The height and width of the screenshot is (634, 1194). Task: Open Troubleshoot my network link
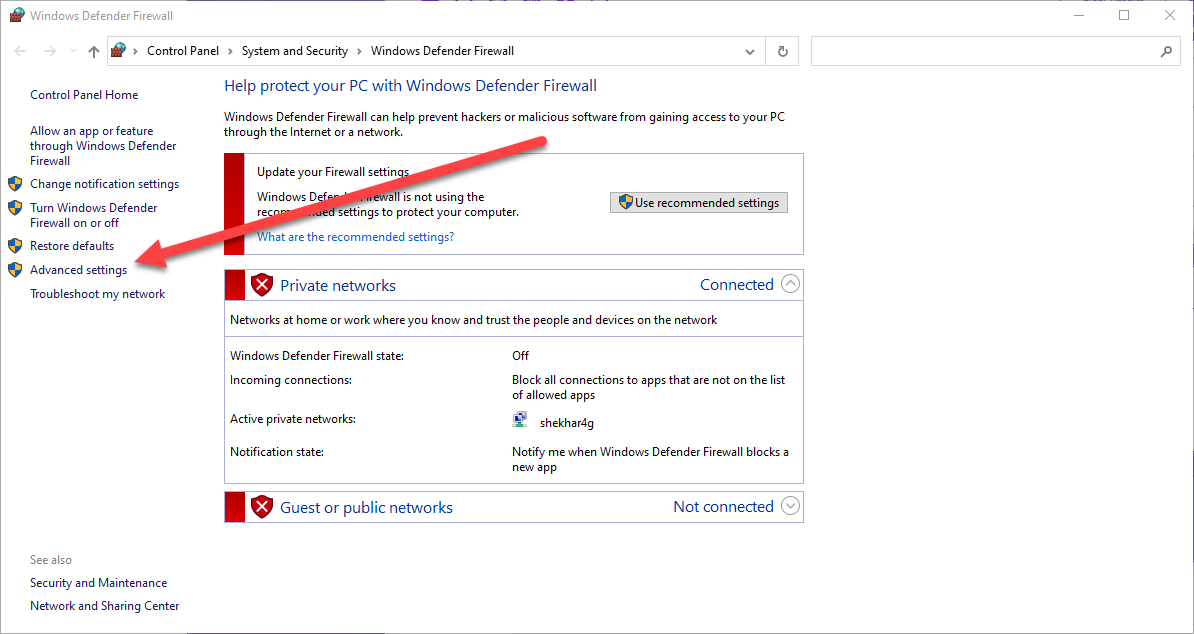[97, 294]
